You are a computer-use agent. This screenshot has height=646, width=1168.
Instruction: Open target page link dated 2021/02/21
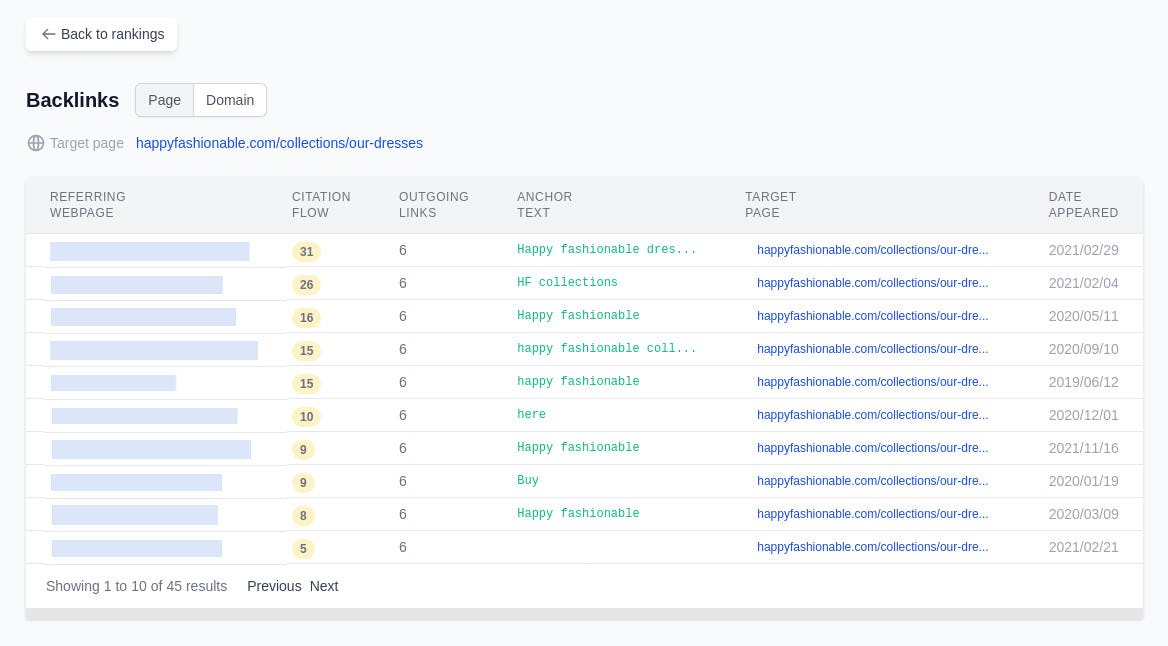click(x=872, y=547)
